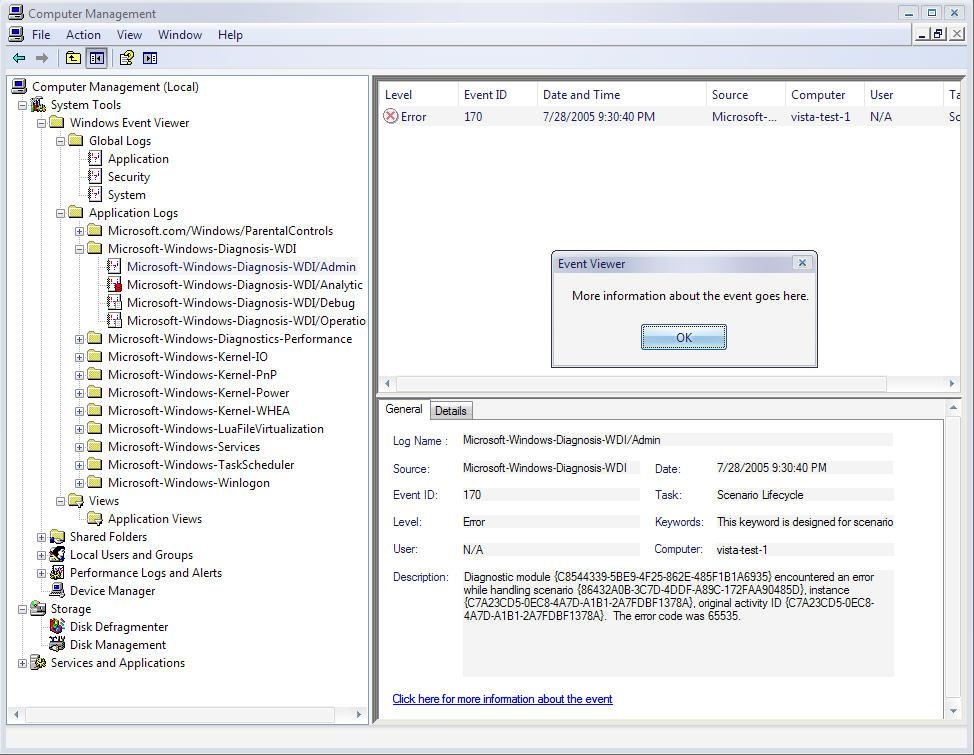Screen dimensions: 974x755
Task: Sort events by Date and Time column
Action: click(581, 95)
